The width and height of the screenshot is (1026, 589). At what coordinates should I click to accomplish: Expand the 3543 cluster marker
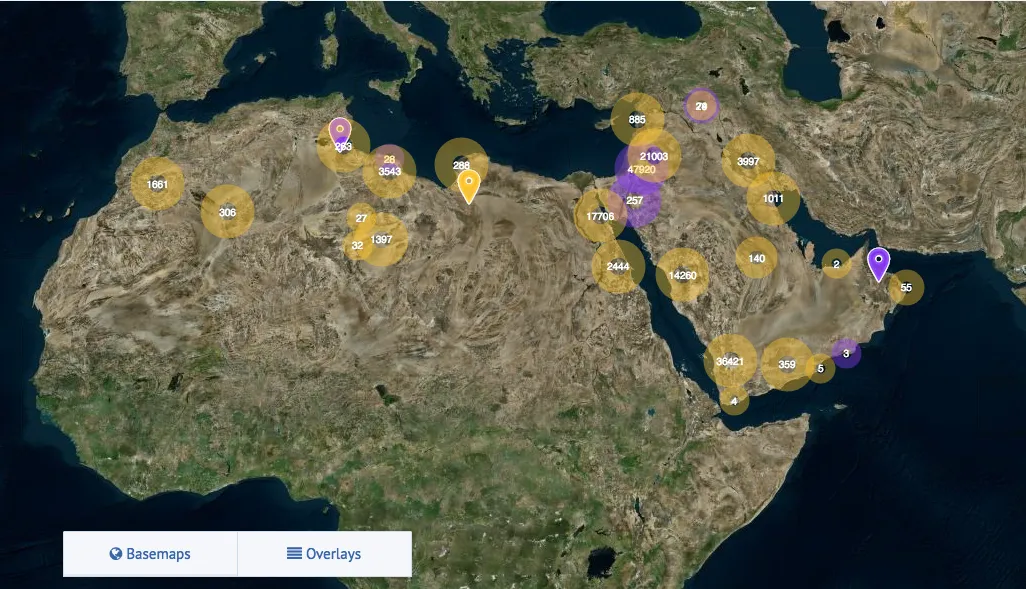[x=389, y=172]
